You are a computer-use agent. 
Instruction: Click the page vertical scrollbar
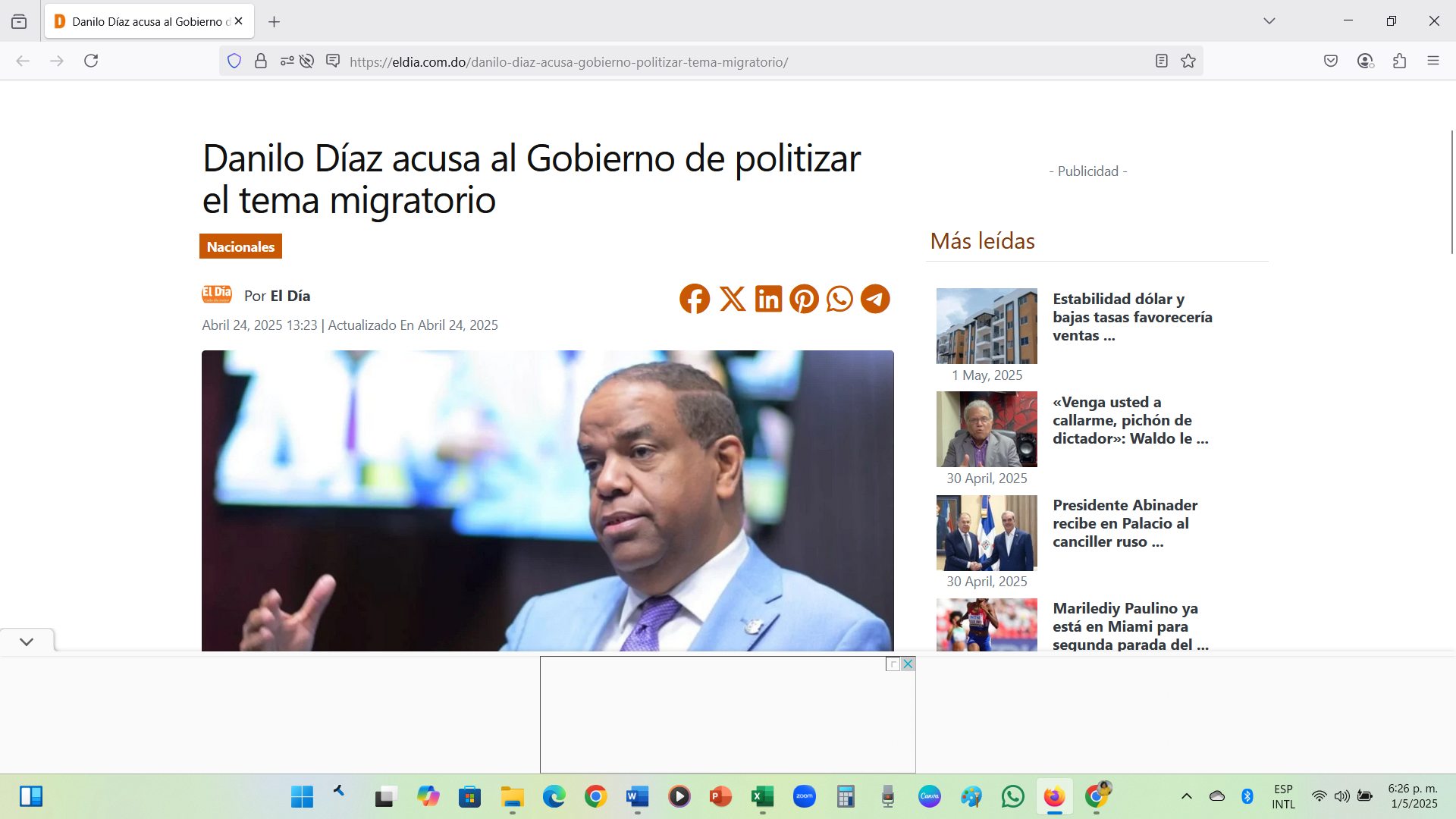pos(1451,193)
